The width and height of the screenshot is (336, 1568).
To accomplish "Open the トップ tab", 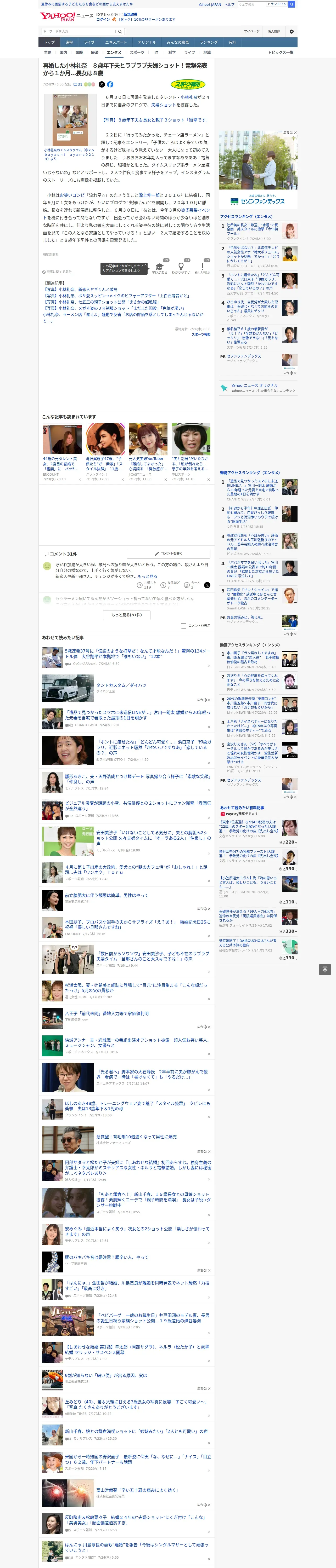I will tap(49, 43).
